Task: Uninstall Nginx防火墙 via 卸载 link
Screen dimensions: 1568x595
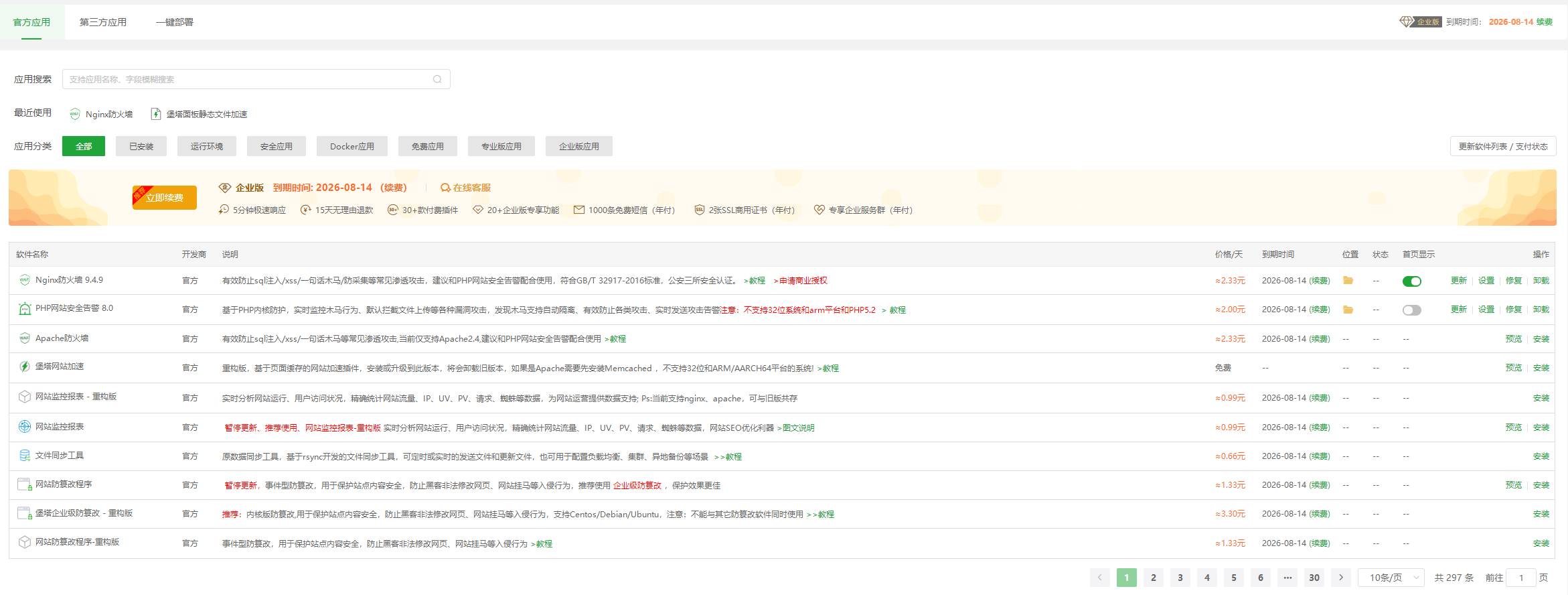Action: point(1541,281)
